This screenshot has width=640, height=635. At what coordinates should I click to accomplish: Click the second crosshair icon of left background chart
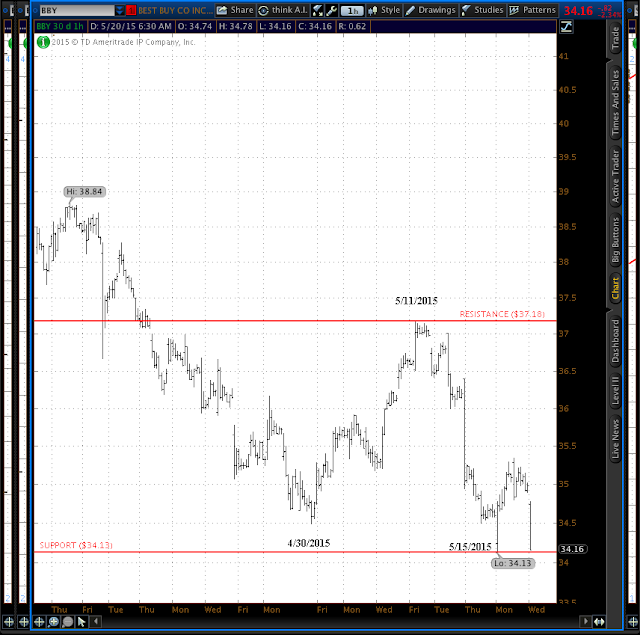(24, 622)
